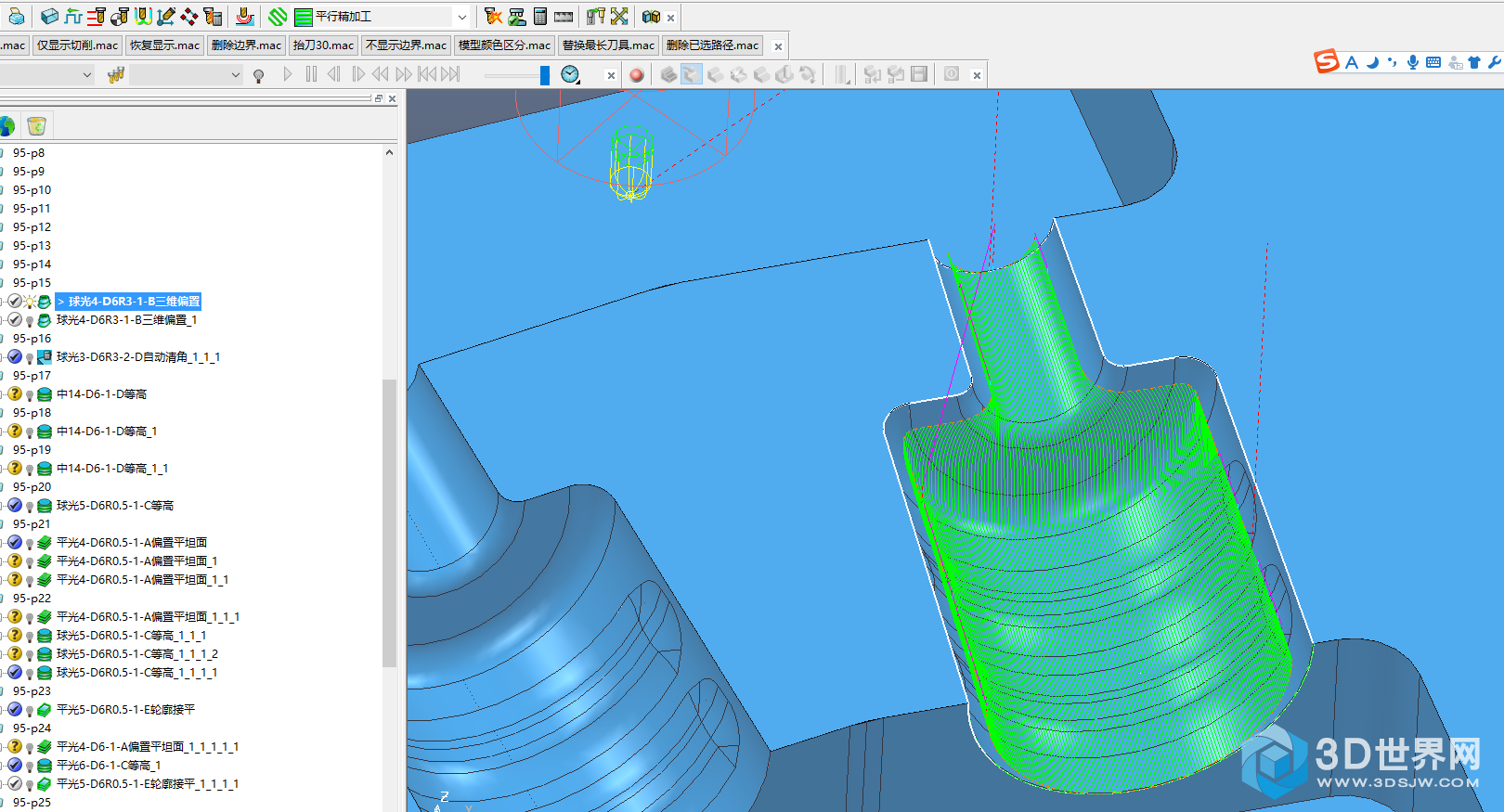Click the tool holder icon beside simulation dropdown
The image size is (1504, 812).
(116, 75)
